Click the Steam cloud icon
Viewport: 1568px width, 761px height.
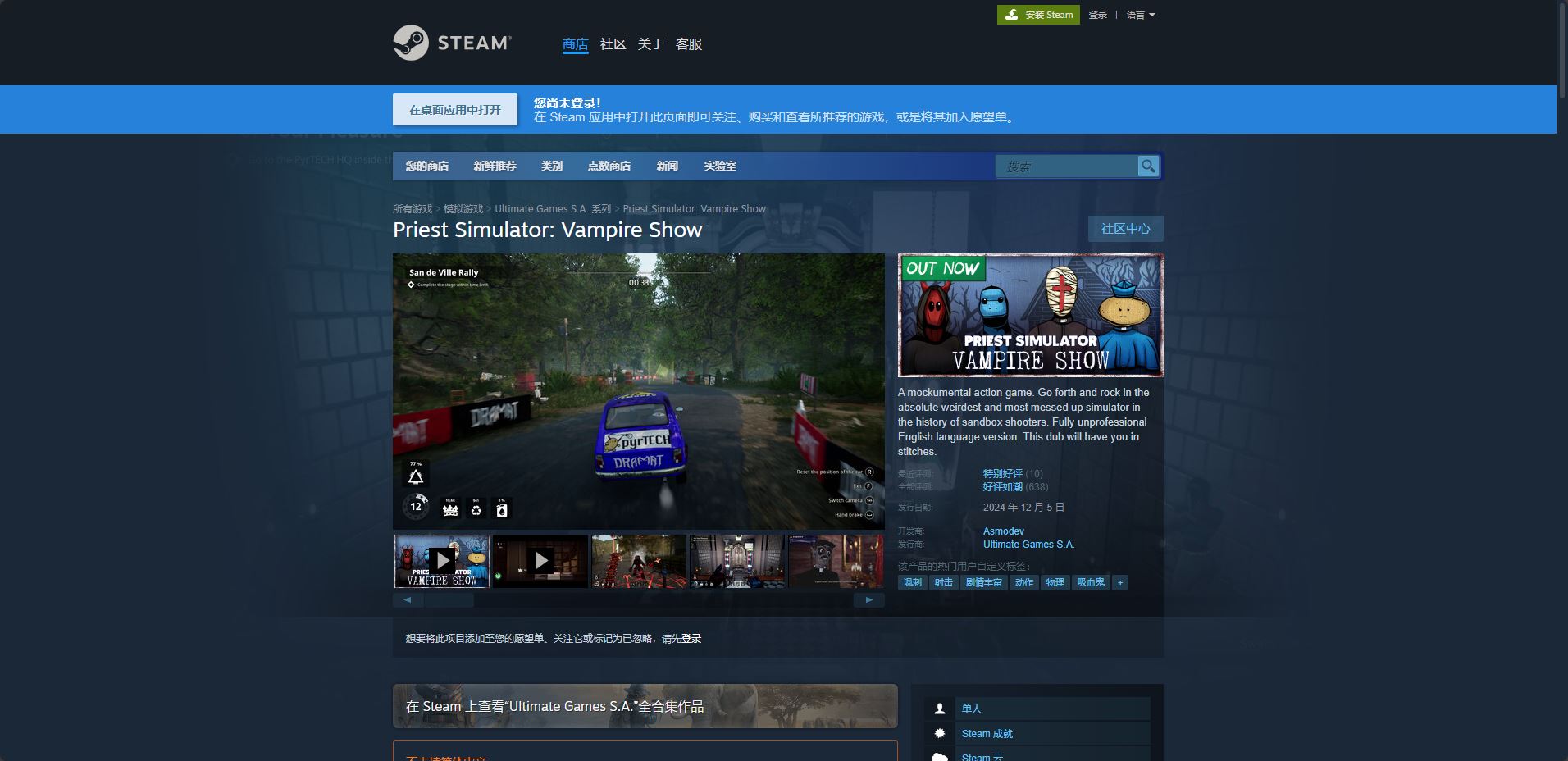(x=940, y=756)
